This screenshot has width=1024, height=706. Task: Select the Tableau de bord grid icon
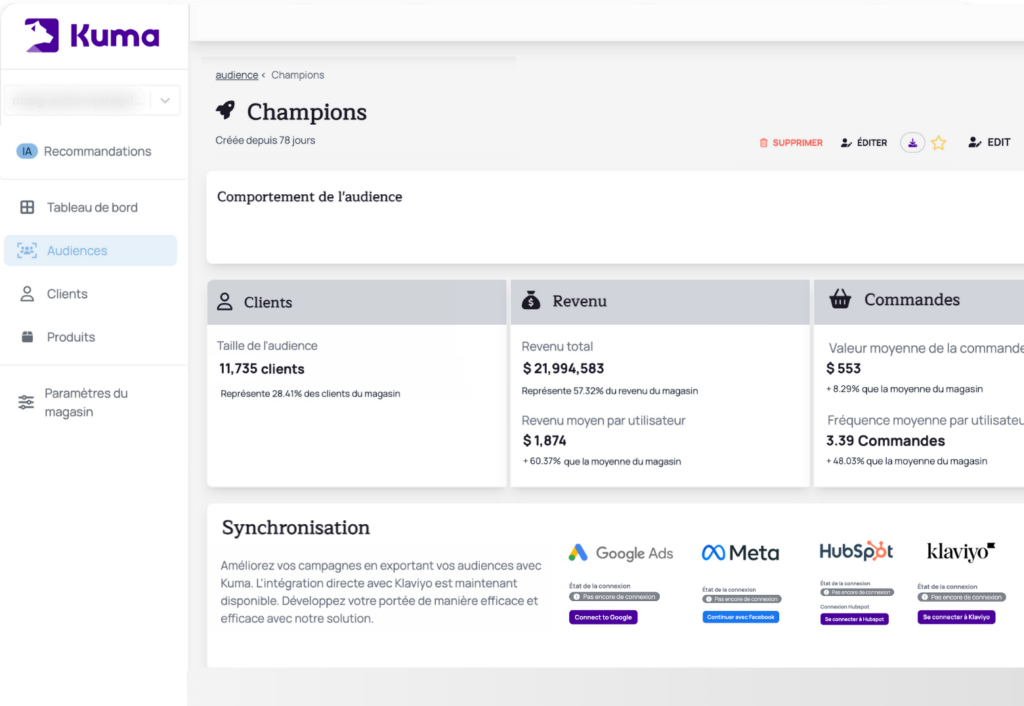[x=28, y=207]
